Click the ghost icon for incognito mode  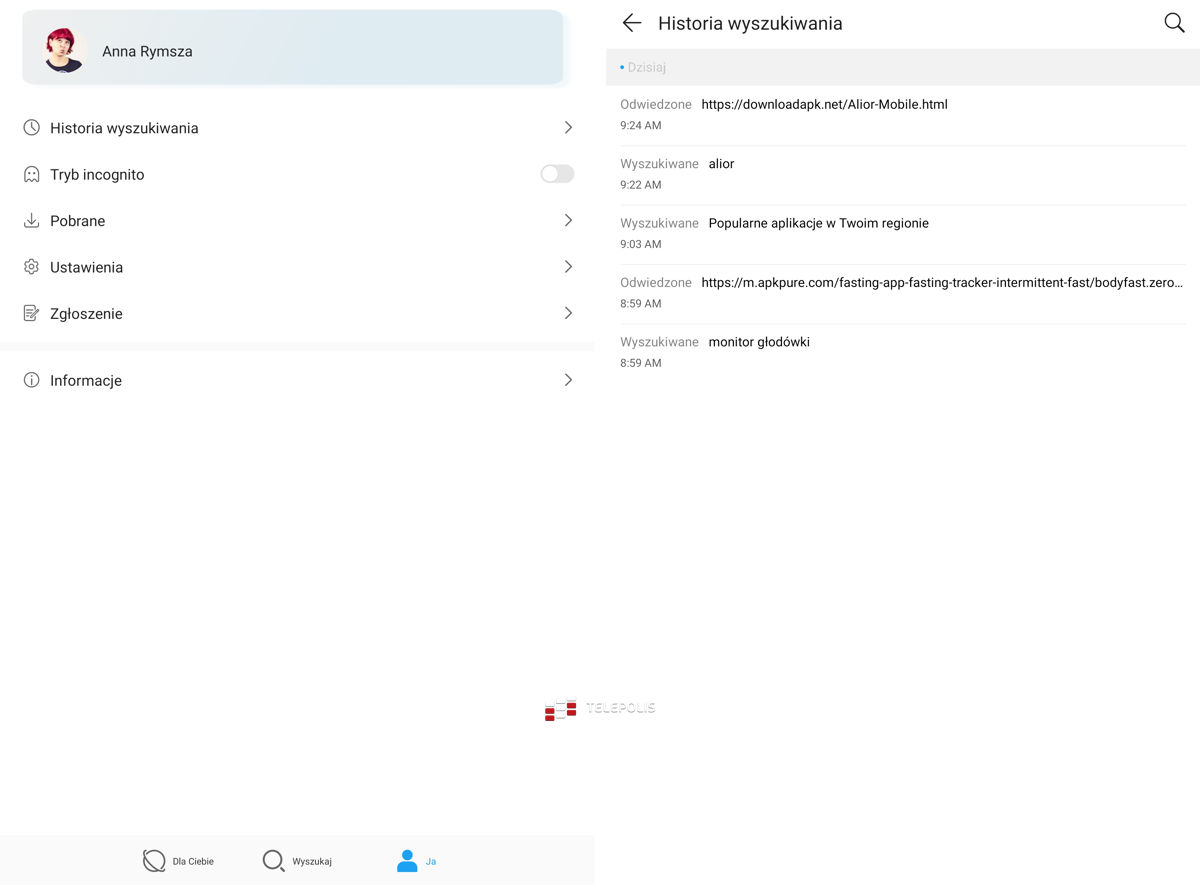[32, 175]
